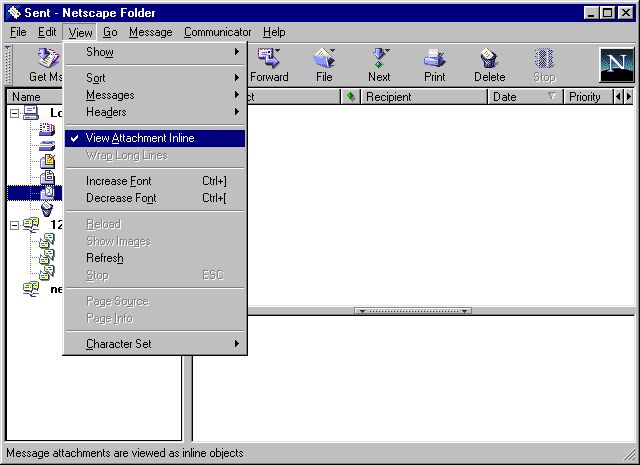Close the open View menu
The width and height of the screenshot is (640, 465).
tap(80, 32)
